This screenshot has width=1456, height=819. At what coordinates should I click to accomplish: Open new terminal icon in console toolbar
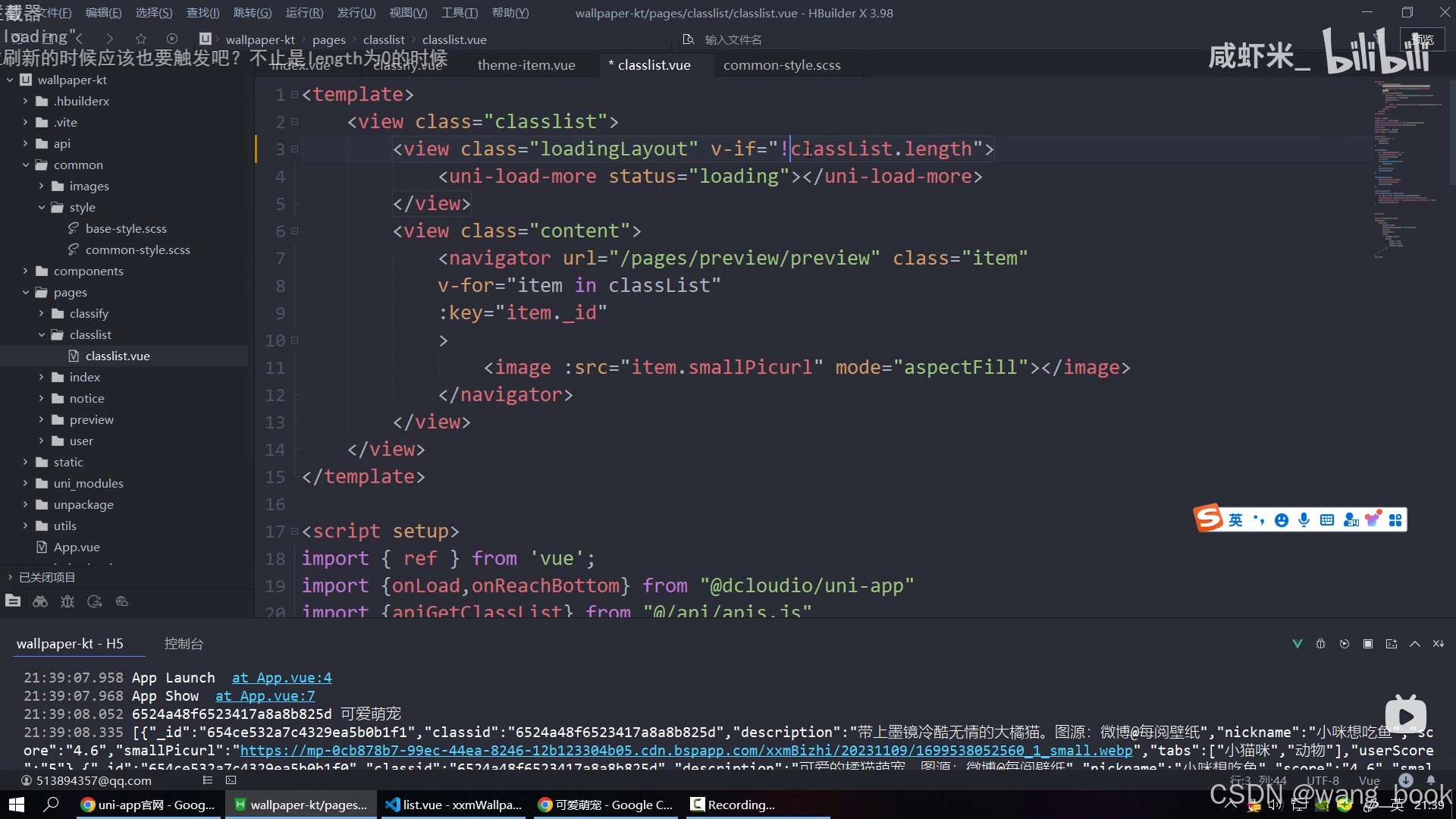pyautogui.click(x=1392, y=644)
